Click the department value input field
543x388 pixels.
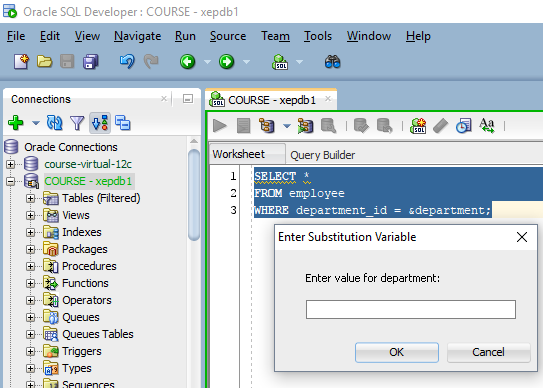[x=411, y=309]
